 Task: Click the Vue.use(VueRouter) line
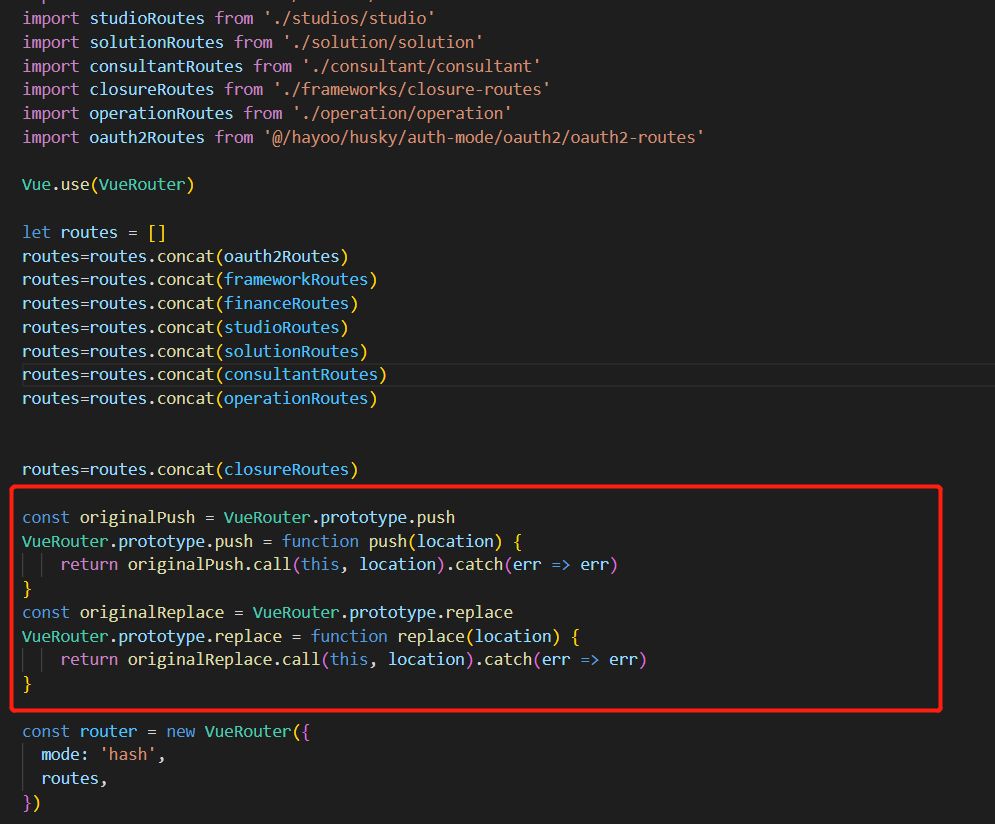coord(108,185)
